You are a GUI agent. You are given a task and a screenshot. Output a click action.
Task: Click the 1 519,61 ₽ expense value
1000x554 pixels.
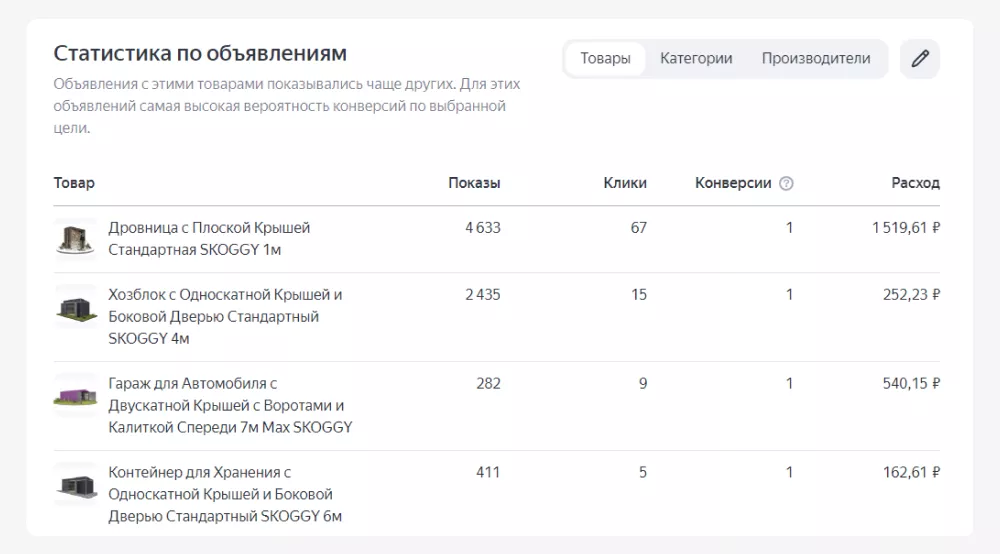[905, 228]
